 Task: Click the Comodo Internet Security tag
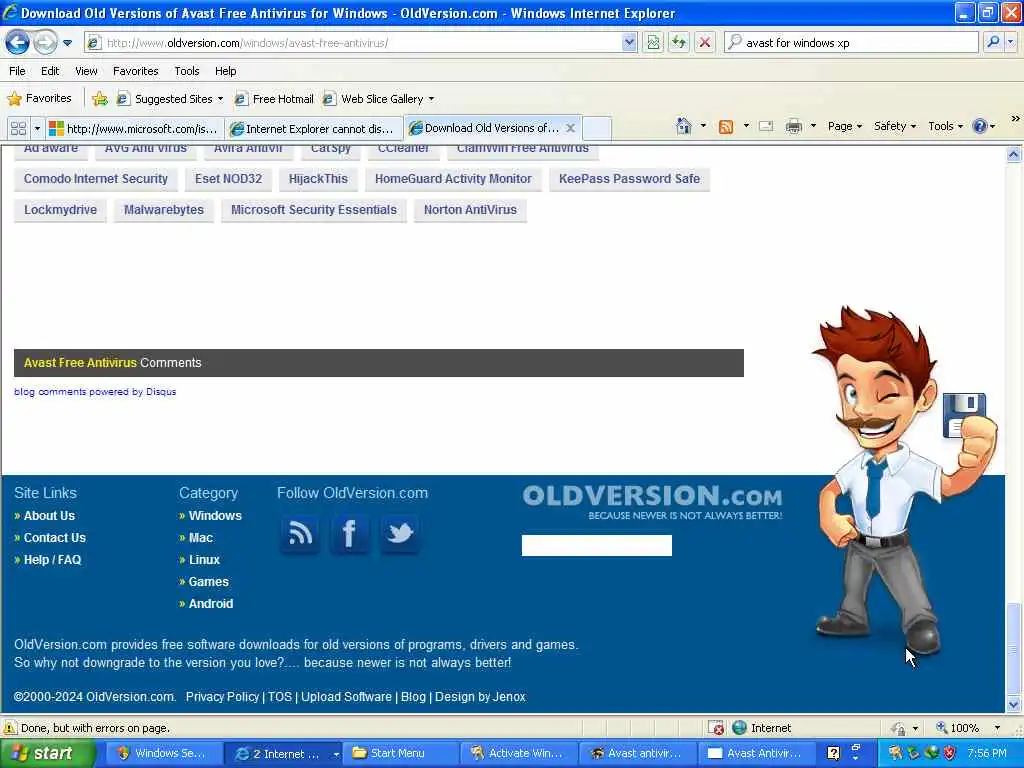click(x=96, y=179)
